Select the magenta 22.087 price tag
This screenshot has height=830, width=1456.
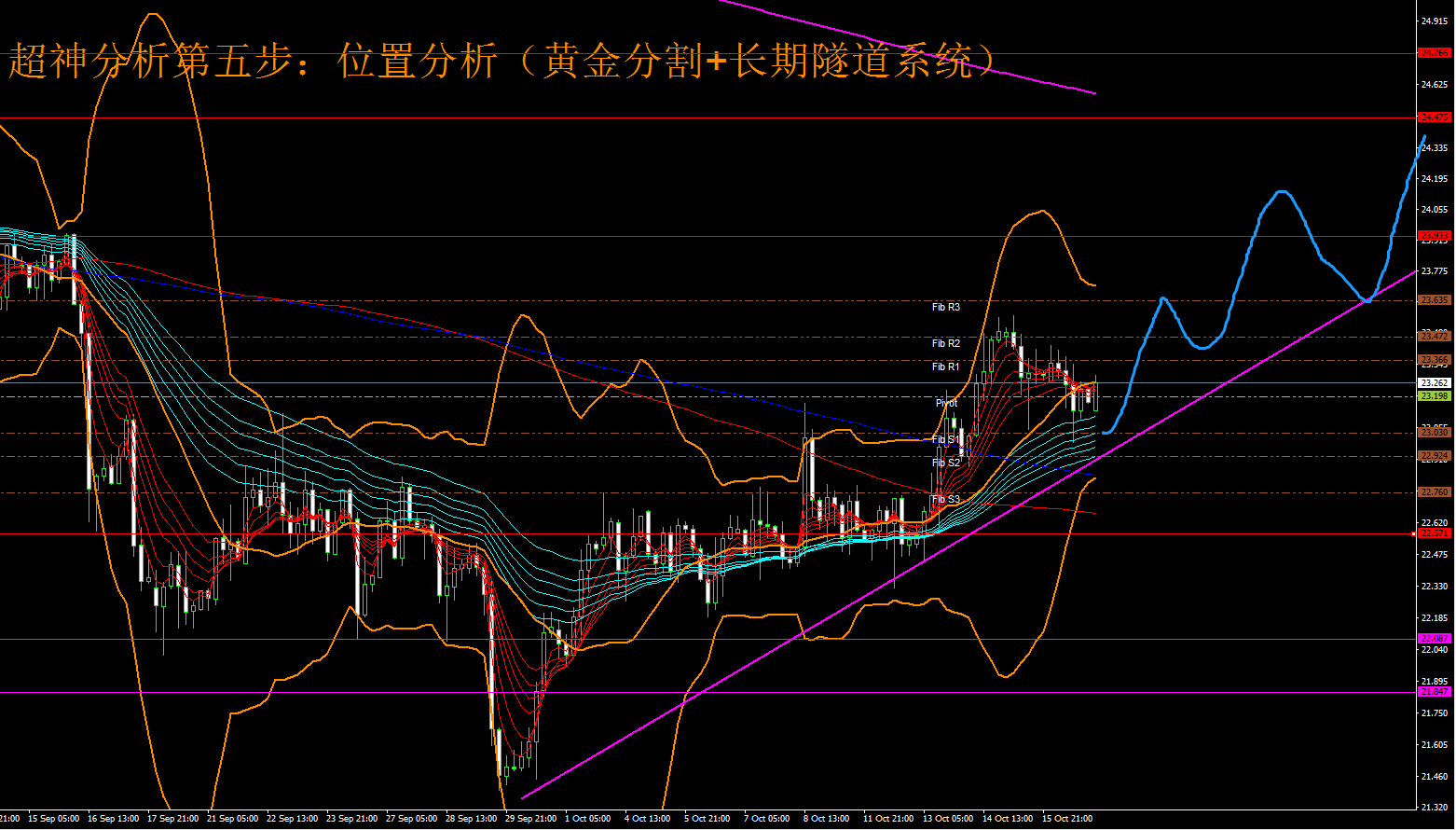click(1434, 639)
